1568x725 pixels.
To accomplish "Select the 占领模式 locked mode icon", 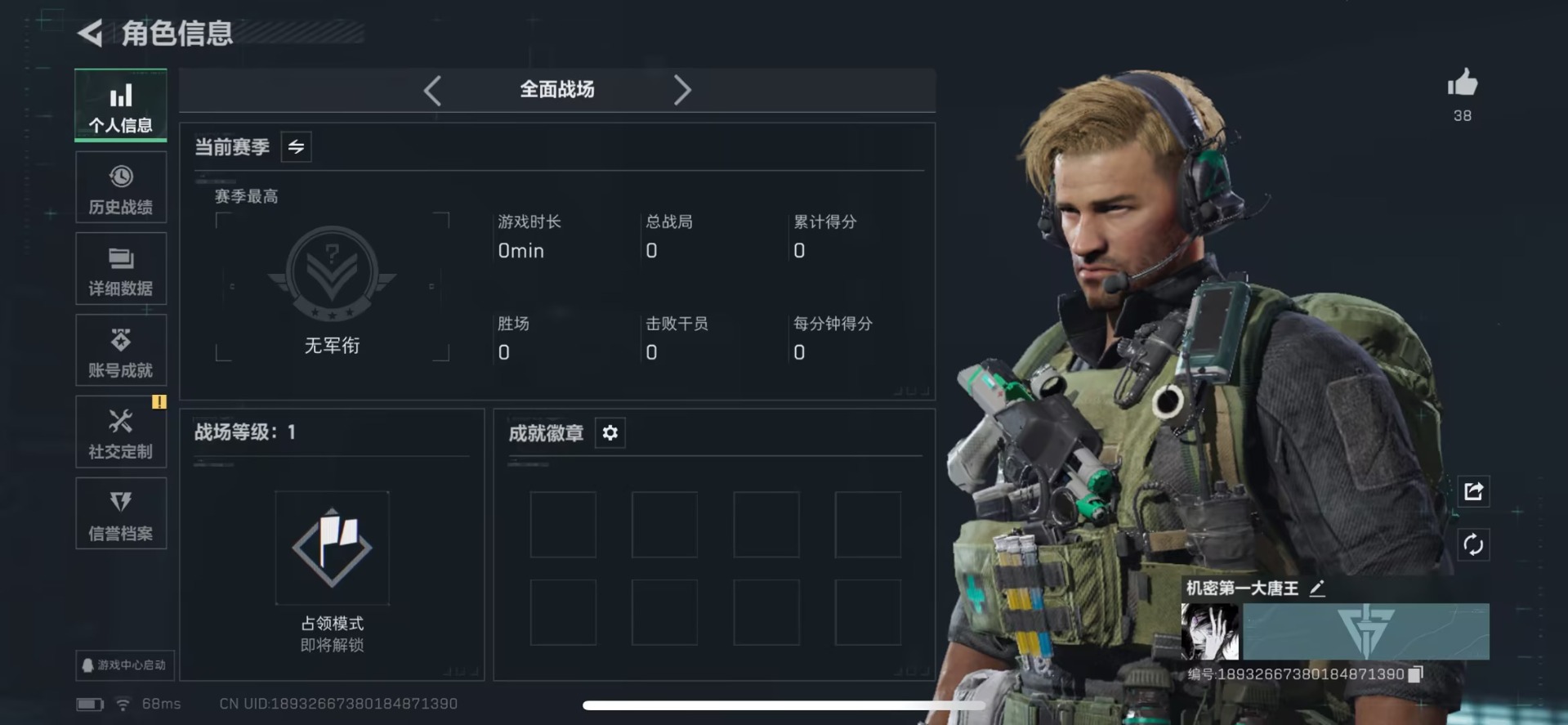I will [x=332, y=548].
